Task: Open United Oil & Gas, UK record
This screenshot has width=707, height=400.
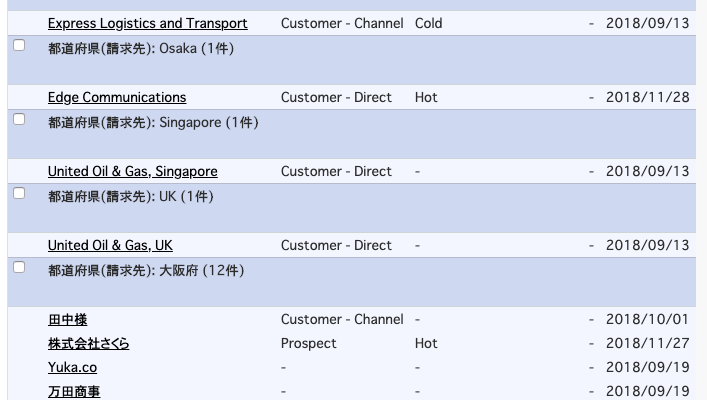Action: pos(110,245)
